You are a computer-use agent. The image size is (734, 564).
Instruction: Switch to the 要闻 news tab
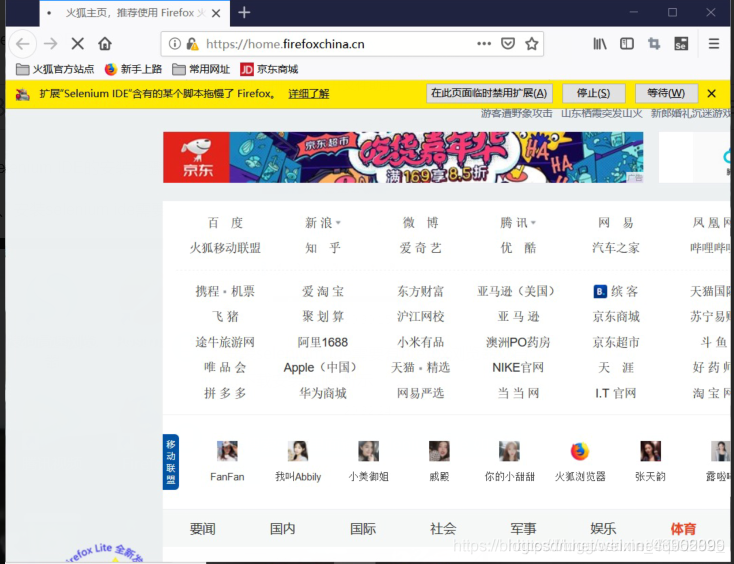pyautogui.click(x=203, y=529)
